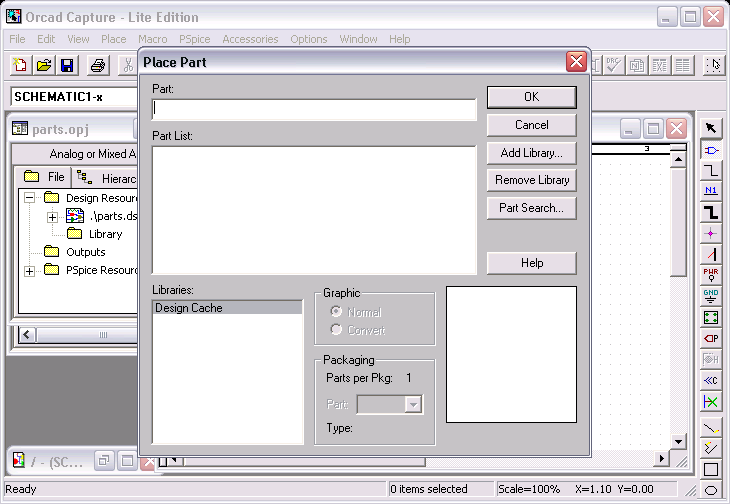Open the Part packaging dropdown

coord(413,404)
